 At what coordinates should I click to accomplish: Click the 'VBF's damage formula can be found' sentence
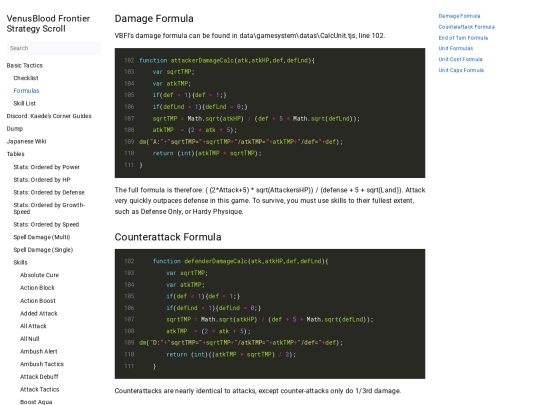pyautogui.click(x=250, y=36)
